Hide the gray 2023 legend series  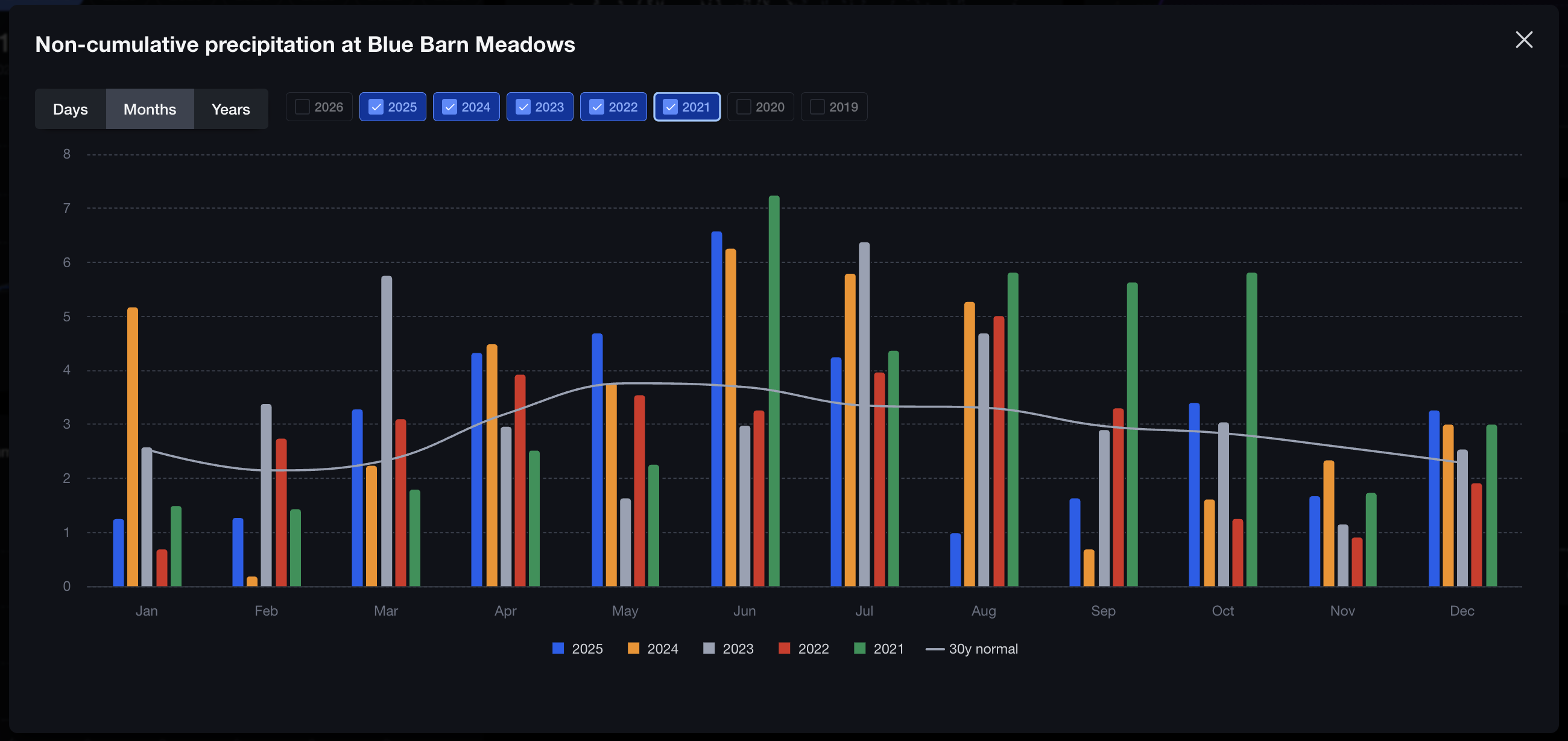pyautogui.click(x=709, y=649)
